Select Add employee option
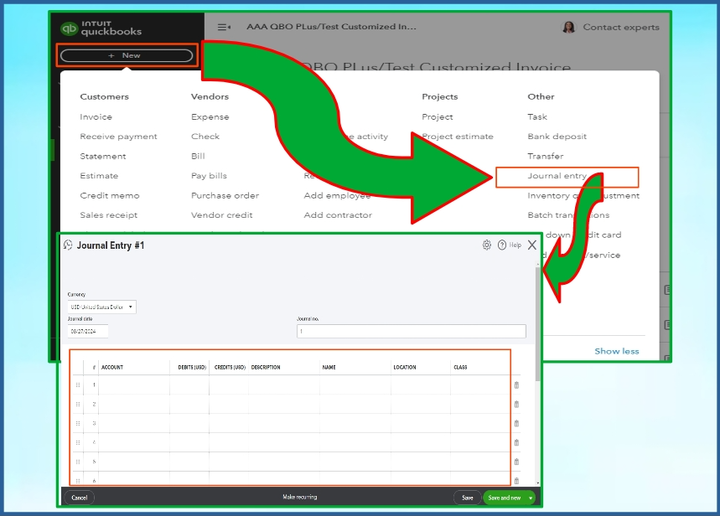This screenshot has height=516, width=720. click(x=337, y=196)
